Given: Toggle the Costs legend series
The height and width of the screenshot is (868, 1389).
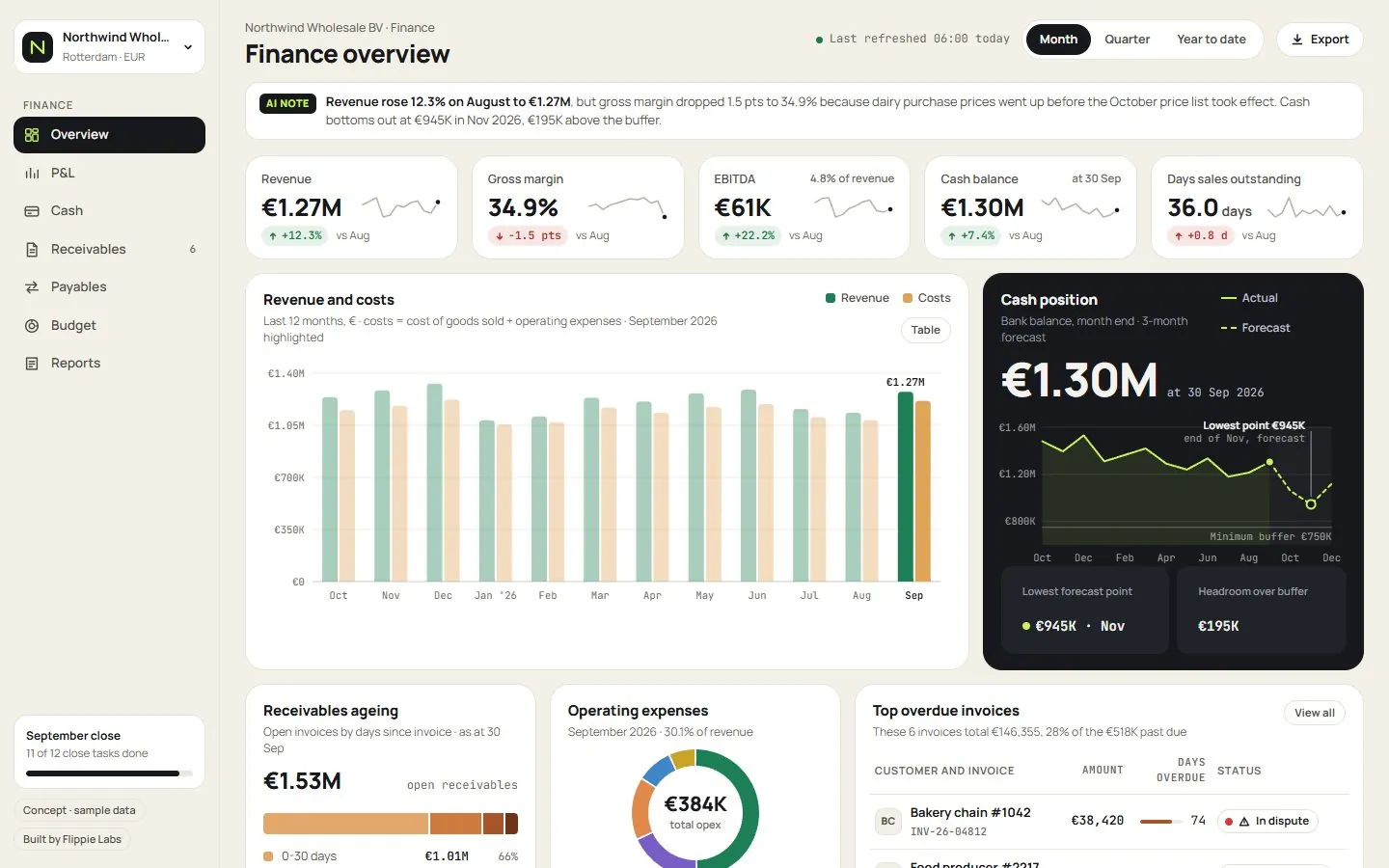Looking at the screenshot, I should coord(927,298).
